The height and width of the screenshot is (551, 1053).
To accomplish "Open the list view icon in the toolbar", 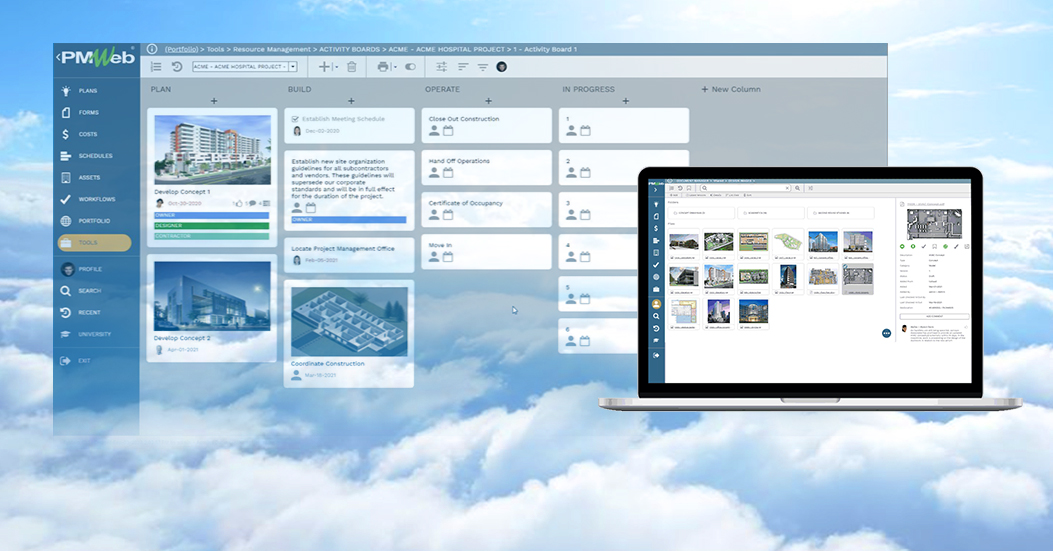I will [156, 67].
